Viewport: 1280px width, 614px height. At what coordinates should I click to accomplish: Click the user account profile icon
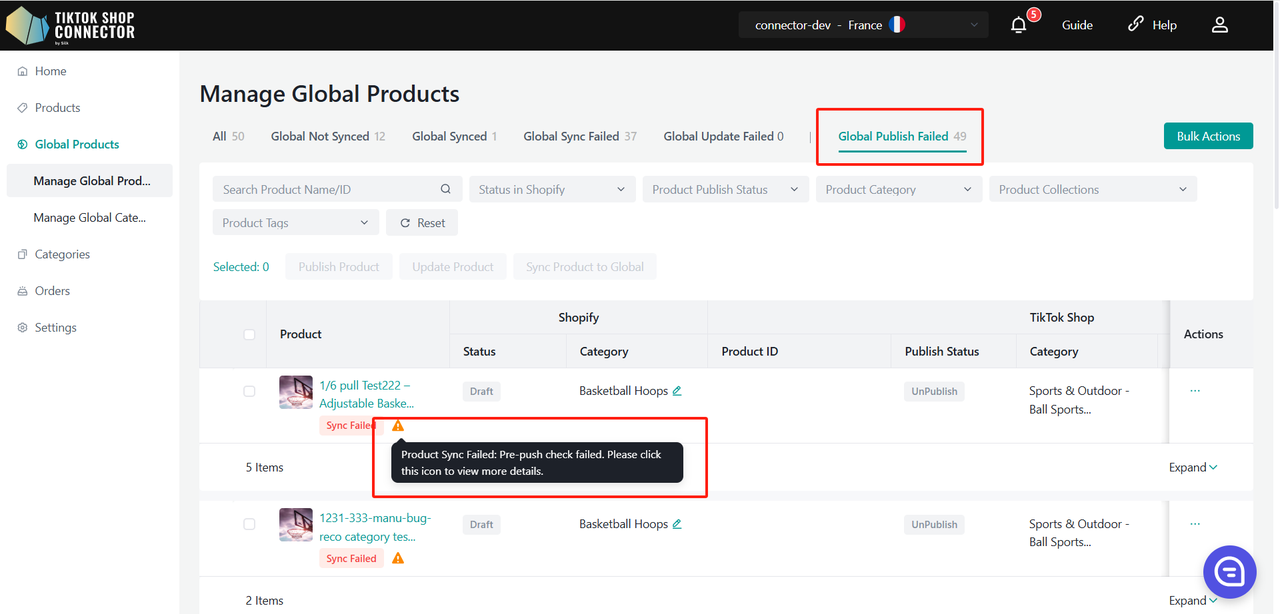[x=1219, y=25]
